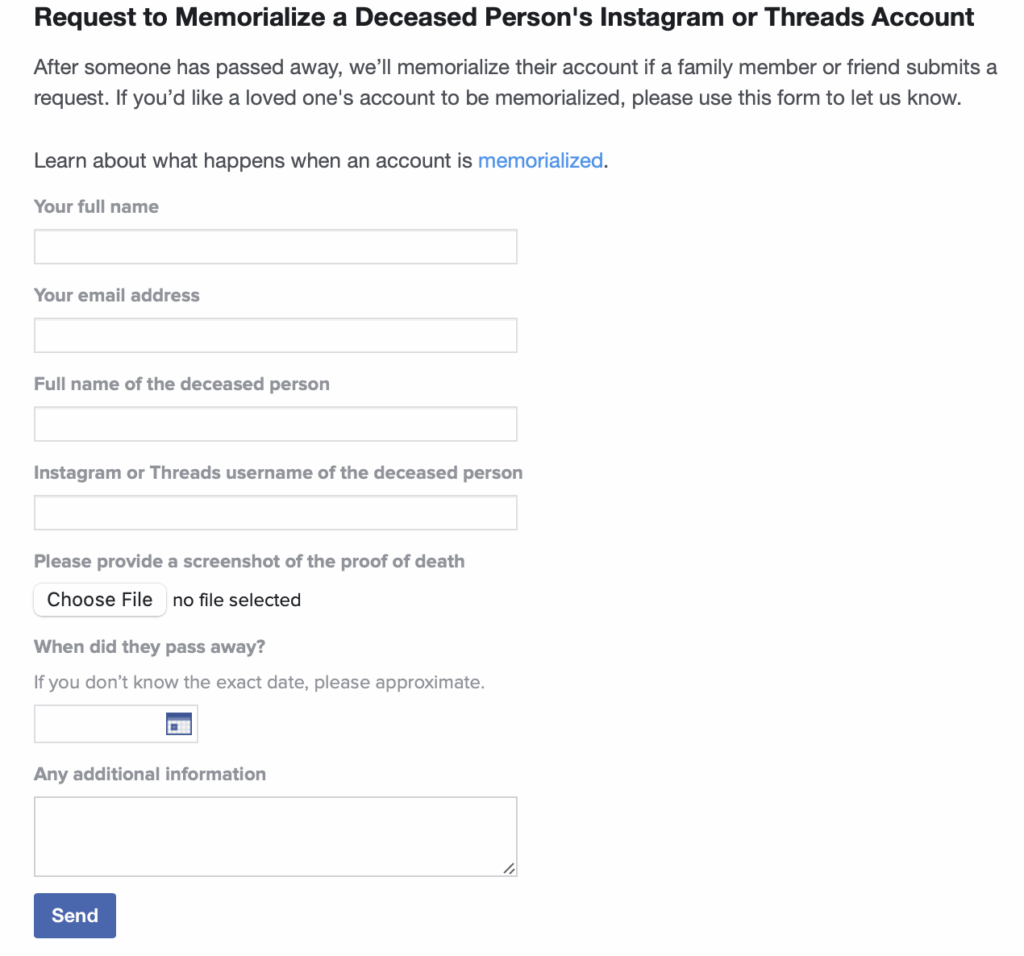Viewport: 1024px width, 956px height.
Task: Click the page heading about memorializing an account
Action: click(504, 18)
